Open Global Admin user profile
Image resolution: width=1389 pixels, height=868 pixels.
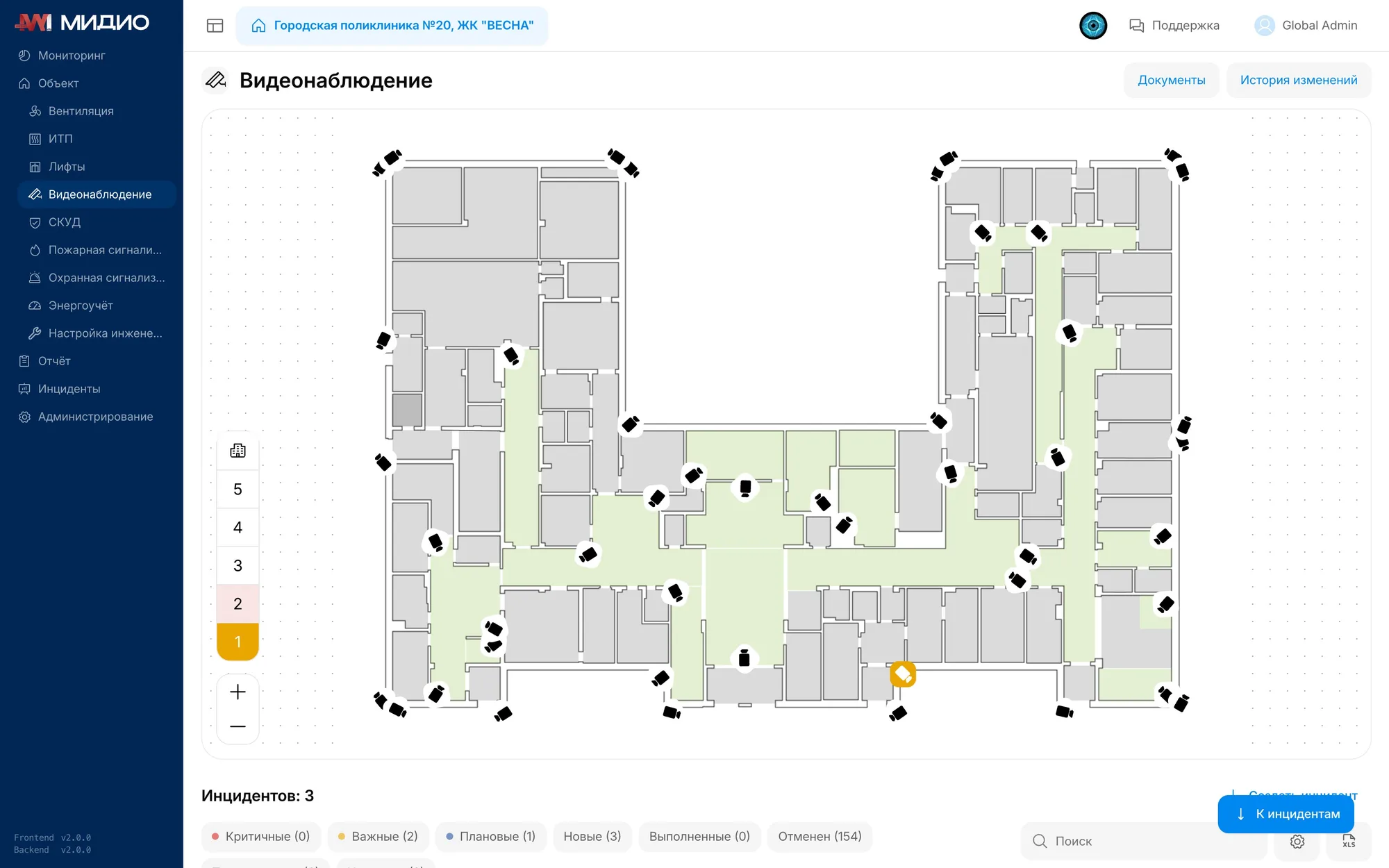1306,26
